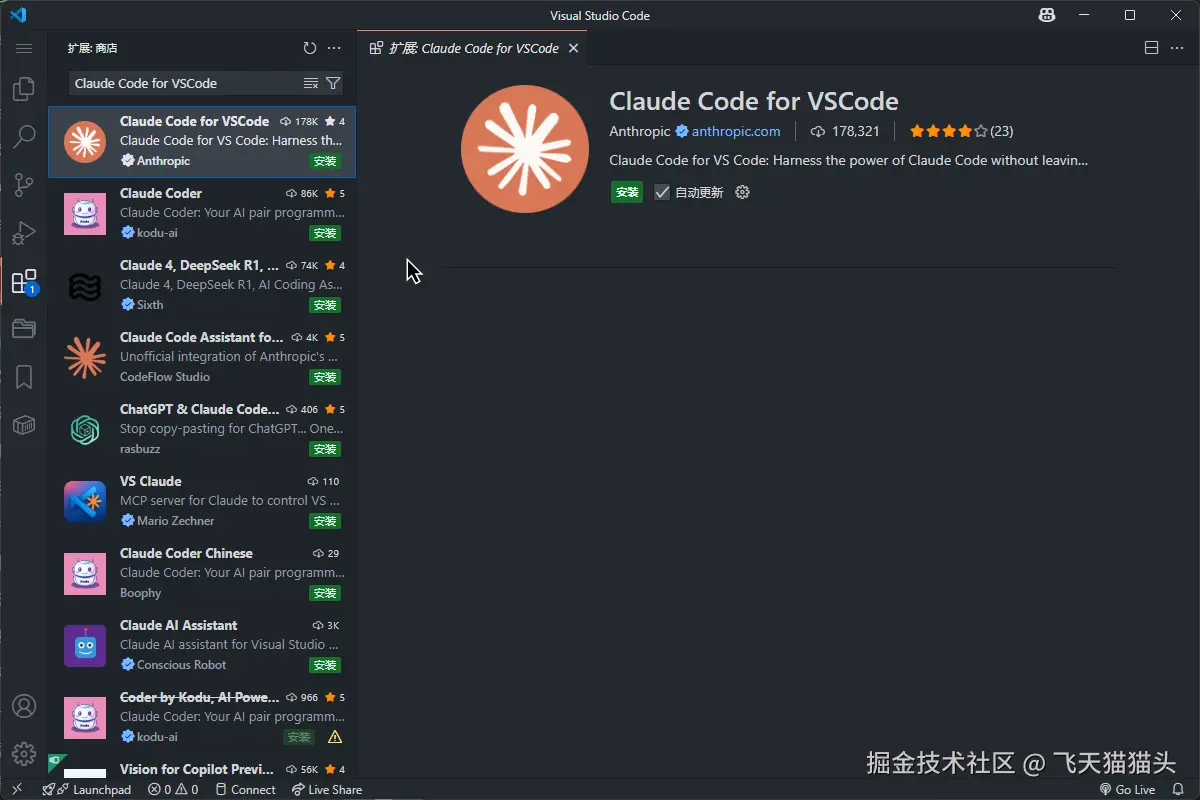The width and height of the screenshot is (1200, 800).
Task: Refresh the extensions marketplace list
Action: click(x=310, y=48)
